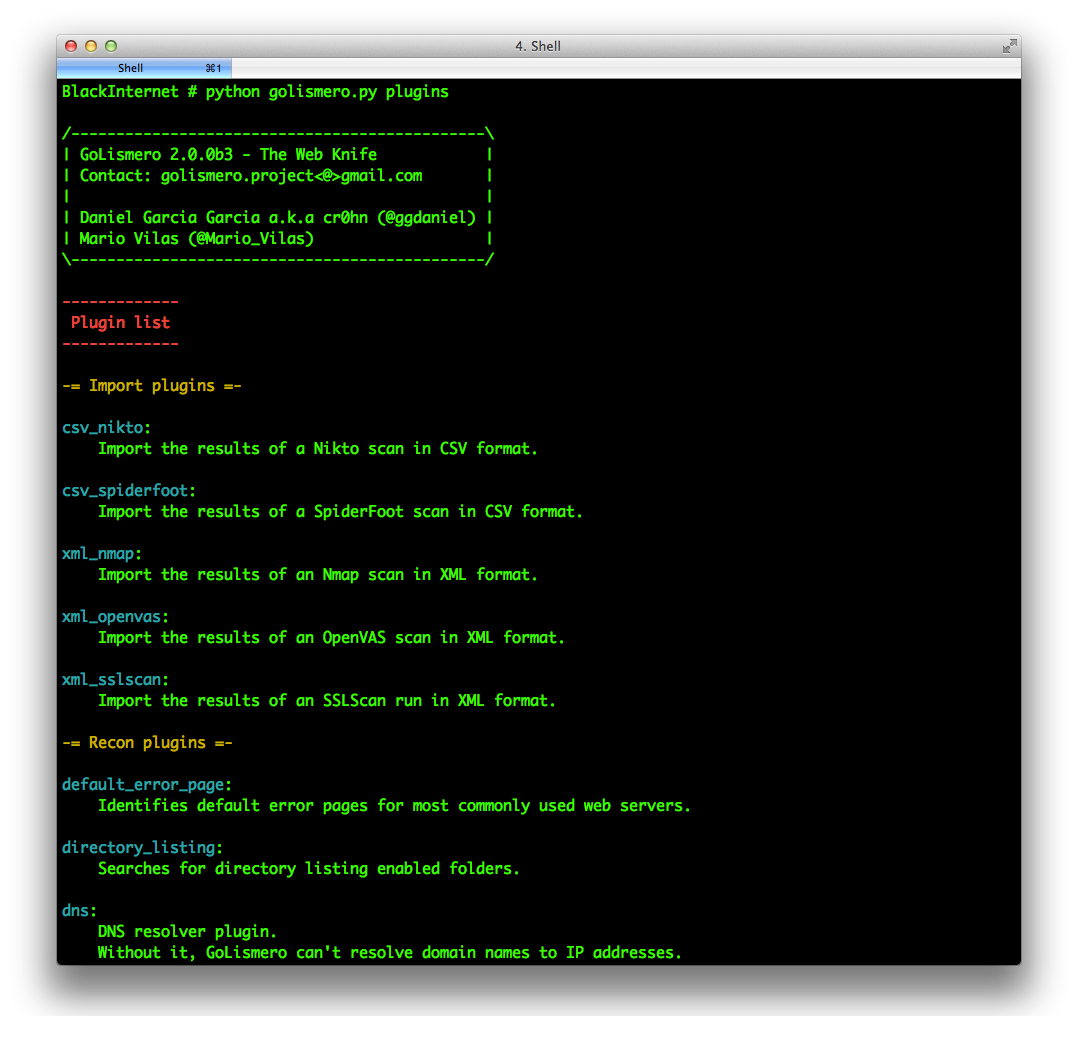Click the 'csv_spiderfoot:' plugin name
Image resolution: width=1078 pixels, height=1044 pixels.
click(x=129, y=491)
